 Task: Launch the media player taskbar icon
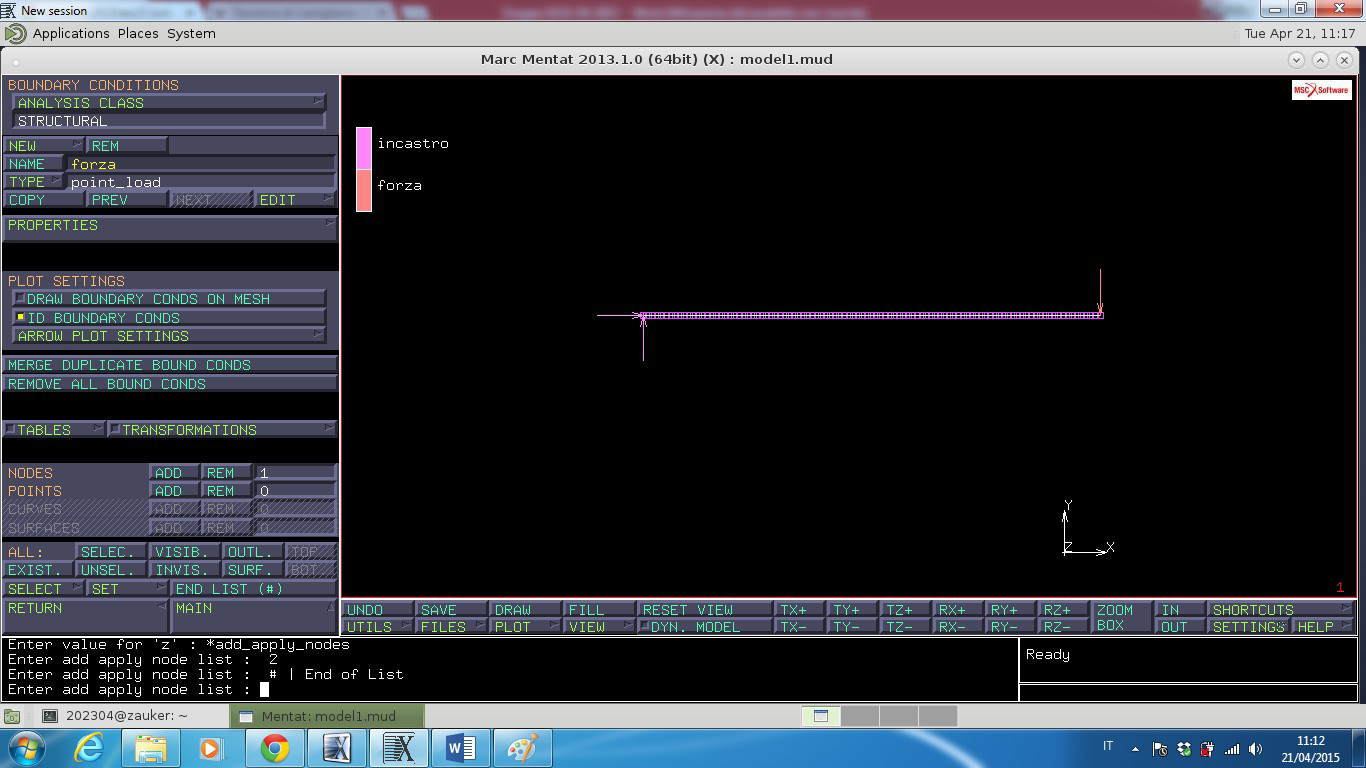211,748
